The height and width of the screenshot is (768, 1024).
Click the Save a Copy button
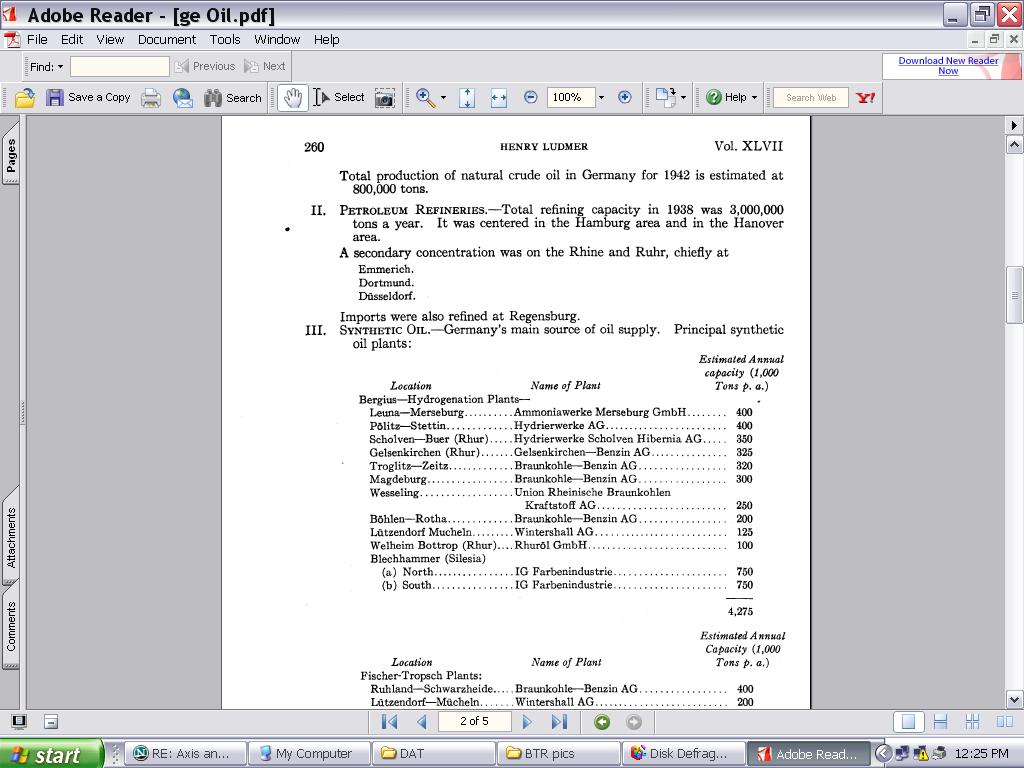coord(88,98)
